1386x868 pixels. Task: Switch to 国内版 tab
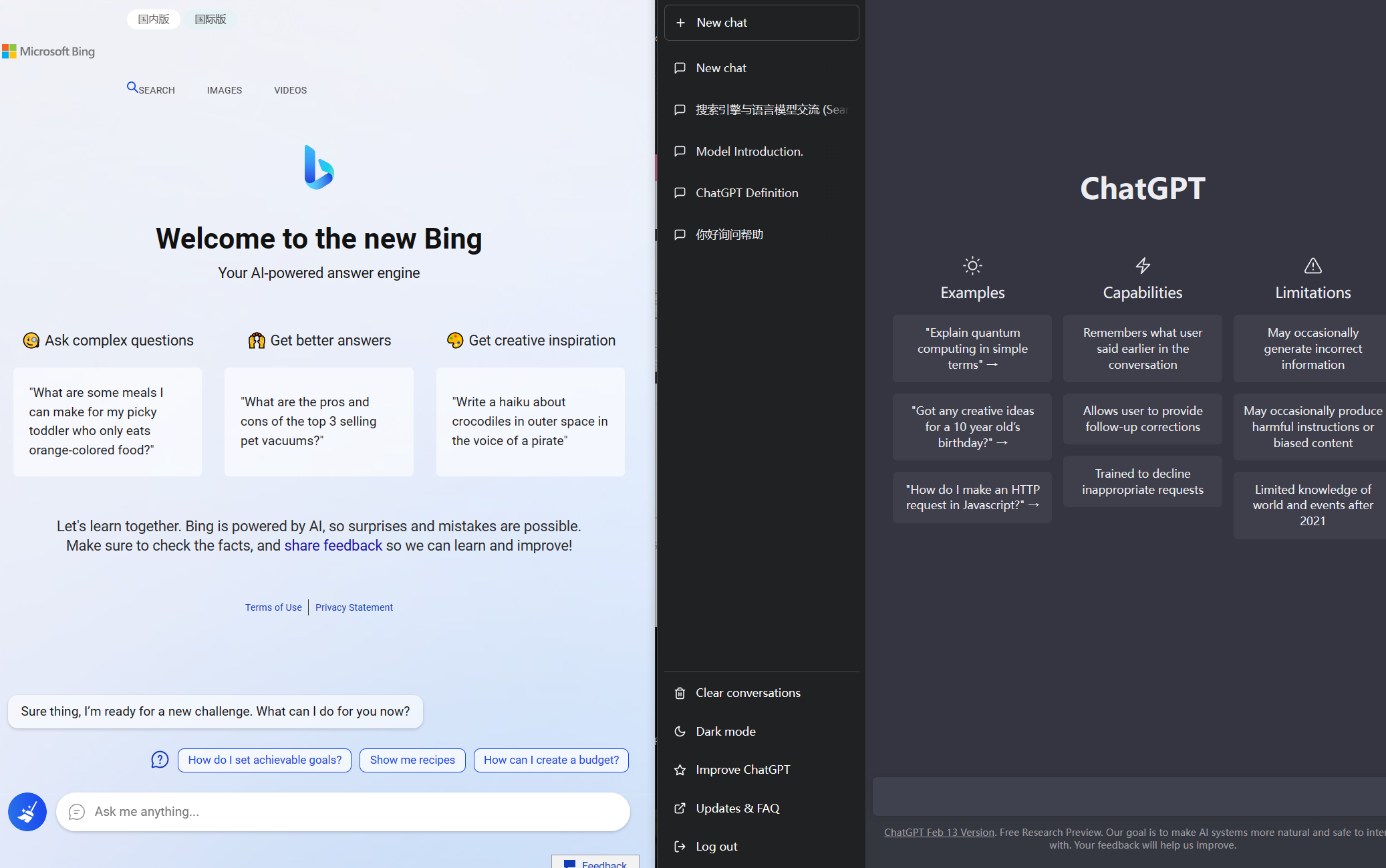pyautogui.click(x=154, y=19)
